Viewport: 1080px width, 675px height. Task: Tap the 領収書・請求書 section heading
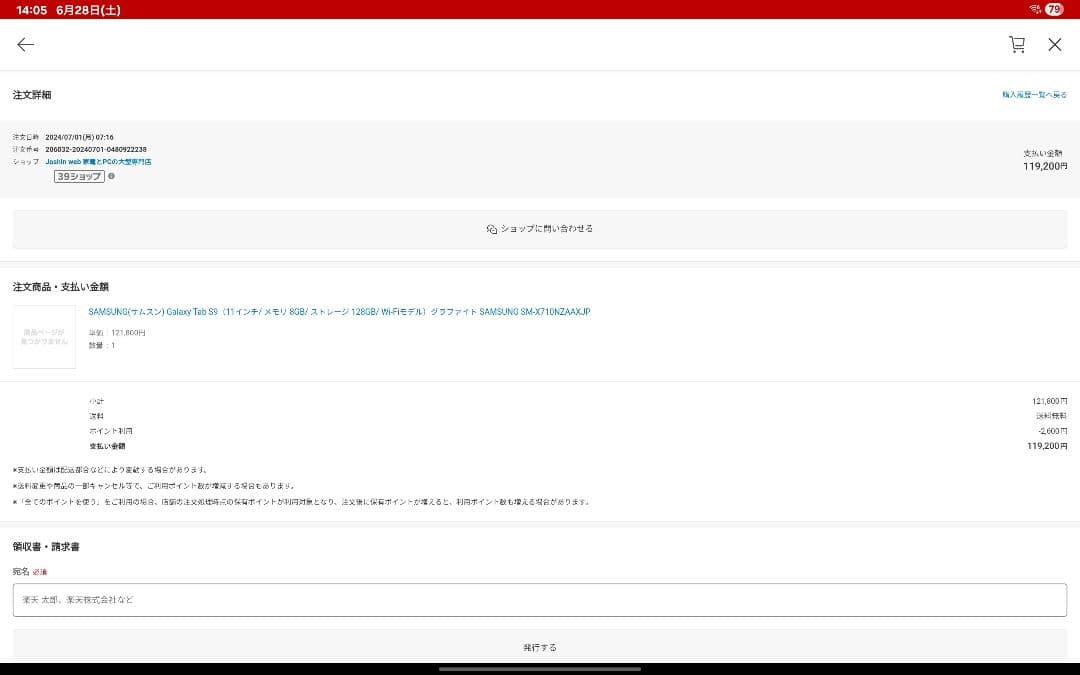46,547
